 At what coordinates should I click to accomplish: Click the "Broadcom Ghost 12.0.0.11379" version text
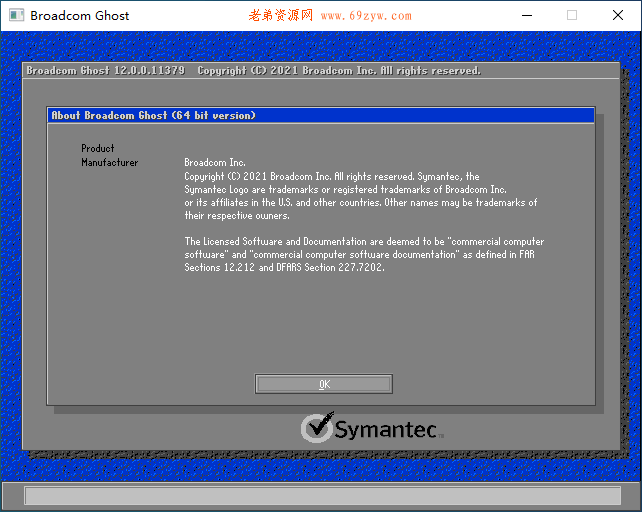pyautogui.click(x=106, y=70)
